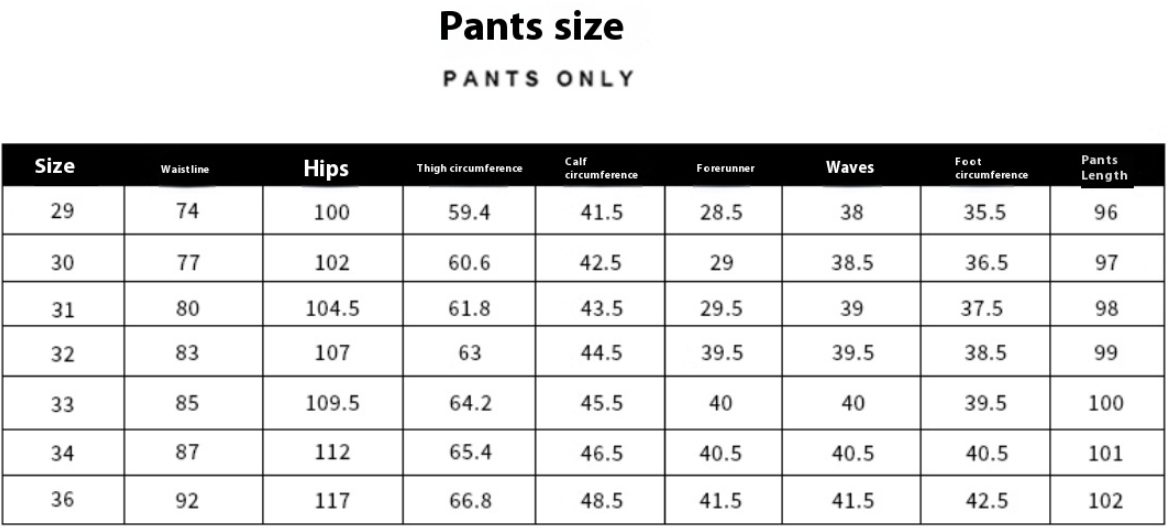Select the Size column header
Screen dimensions: 1171x529
tap(55, 166)
